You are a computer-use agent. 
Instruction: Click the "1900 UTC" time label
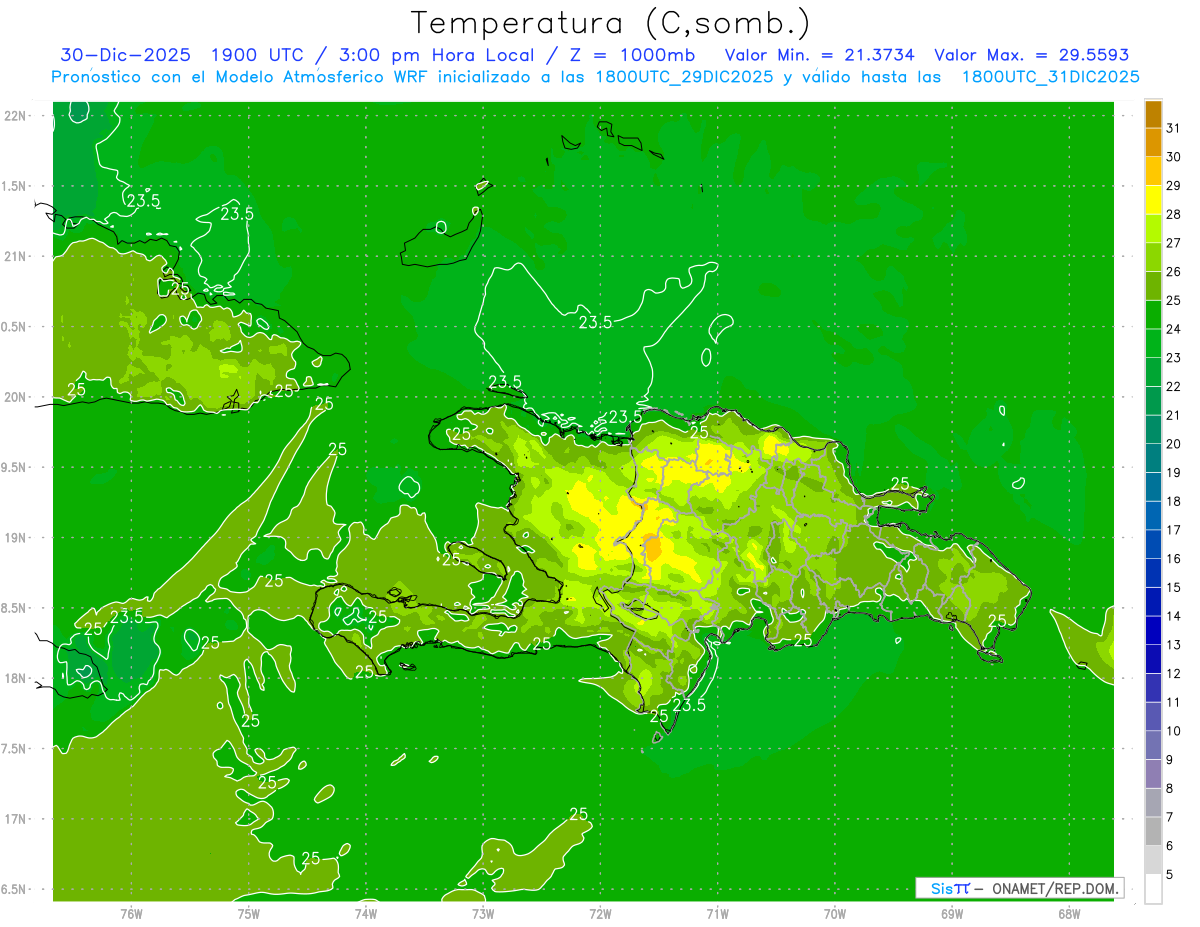[x=258, y=55]
